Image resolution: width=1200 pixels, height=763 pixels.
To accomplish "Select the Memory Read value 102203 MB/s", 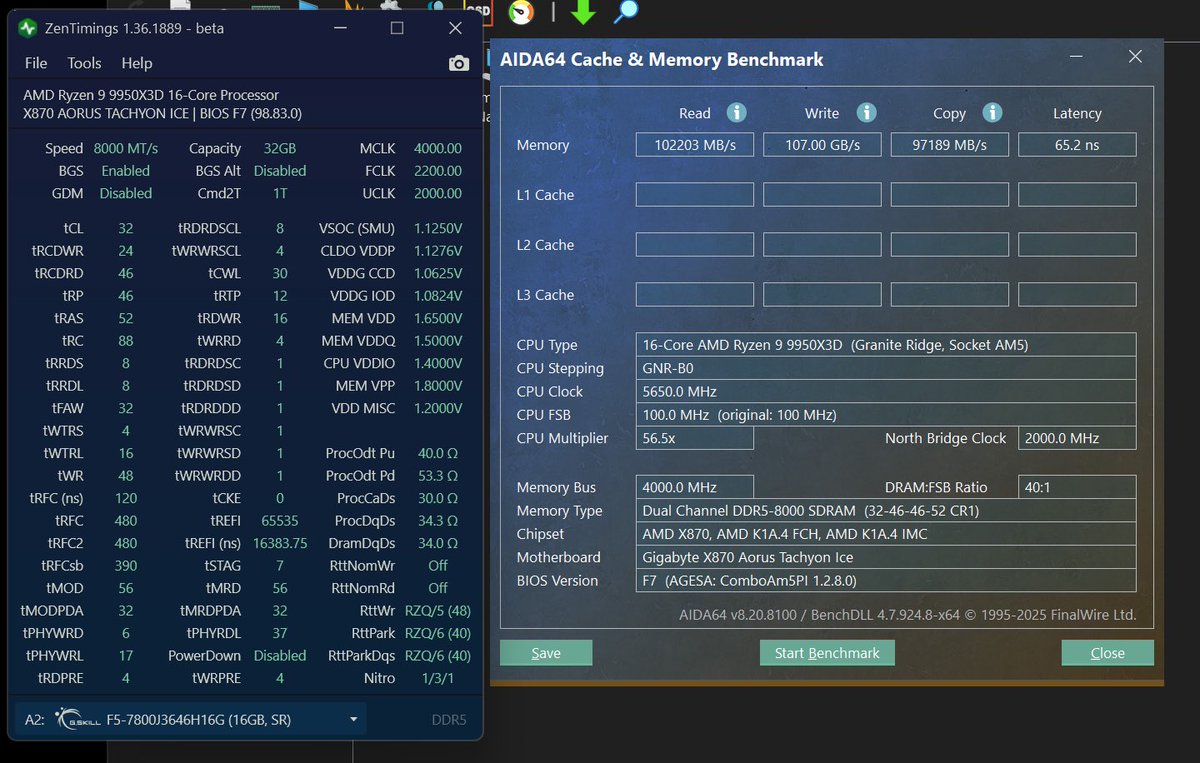I will pyautogui.click(x=695, y=145).
